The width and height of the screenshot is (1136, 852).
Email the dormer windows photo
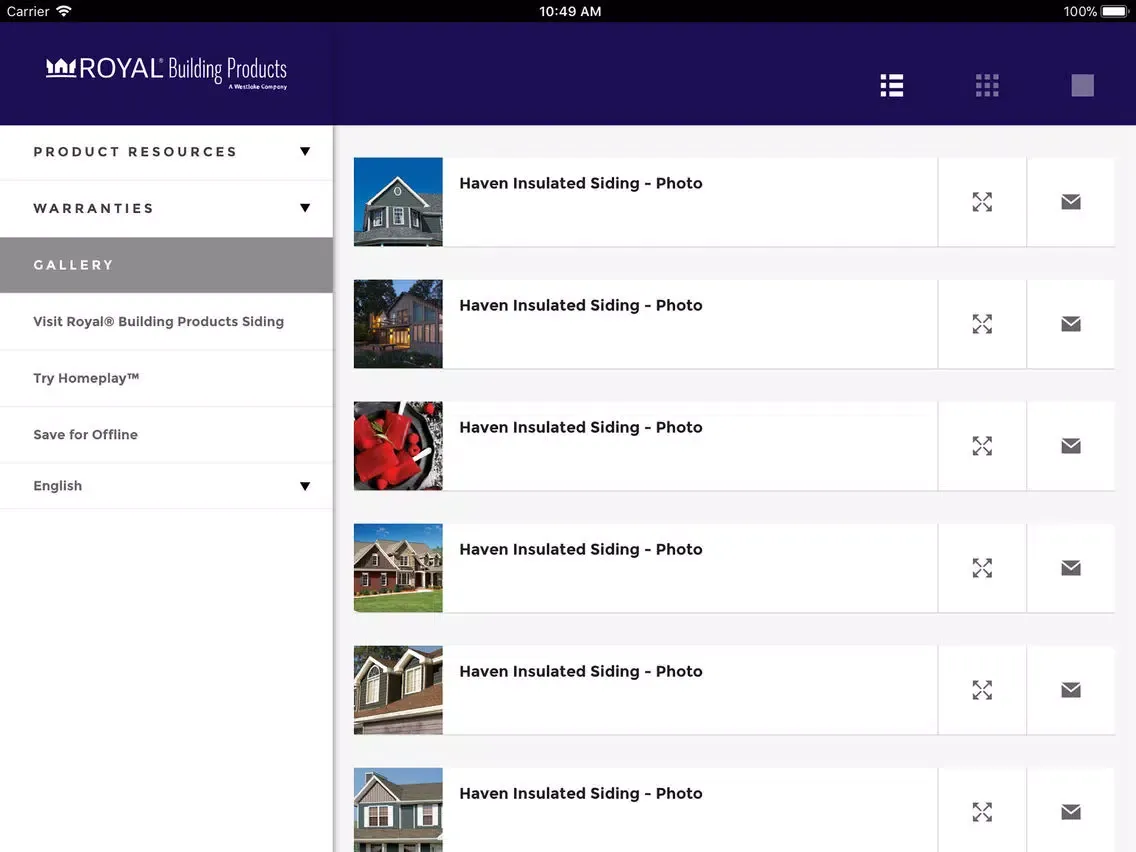pos(1071,690)
